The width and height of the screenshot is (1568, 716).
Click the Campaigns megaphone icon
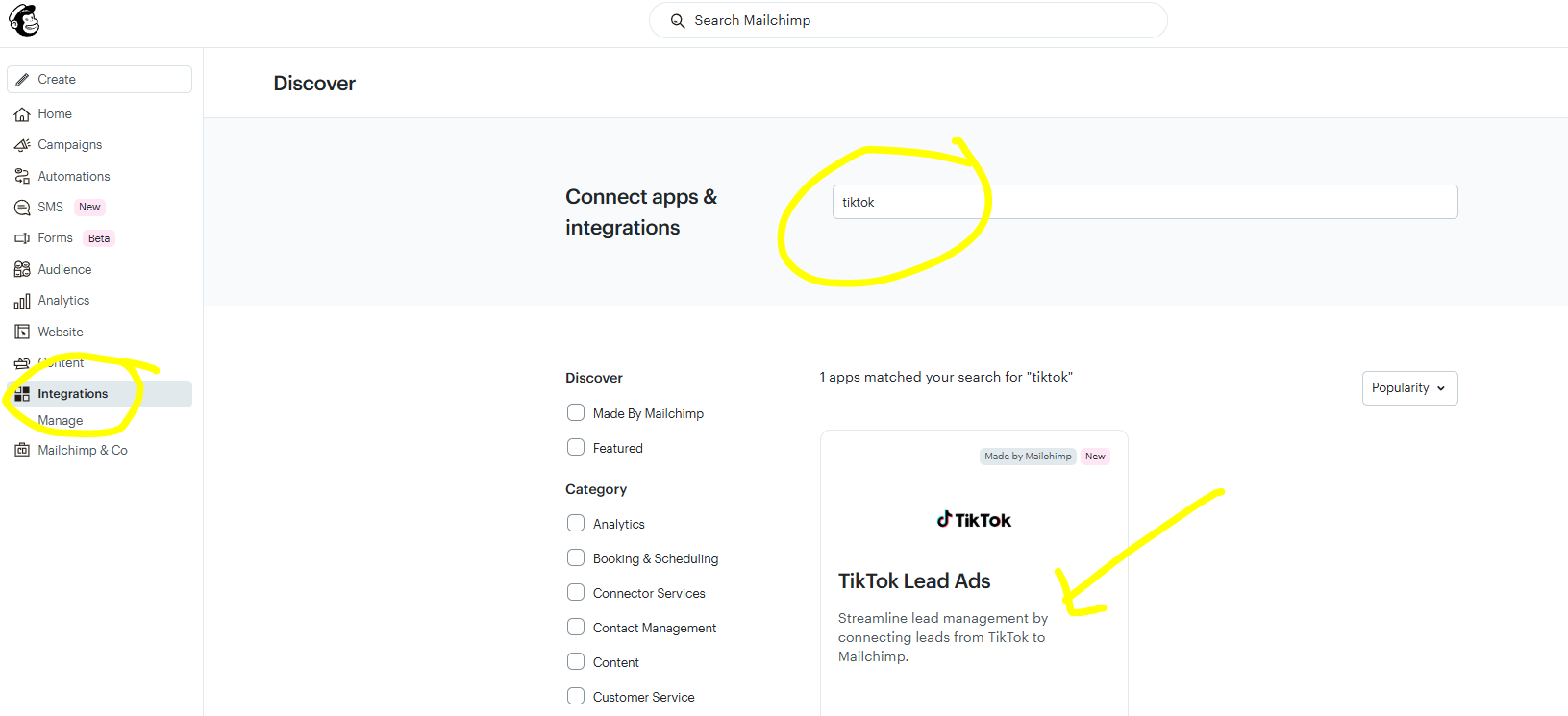[x=22, y=145]
